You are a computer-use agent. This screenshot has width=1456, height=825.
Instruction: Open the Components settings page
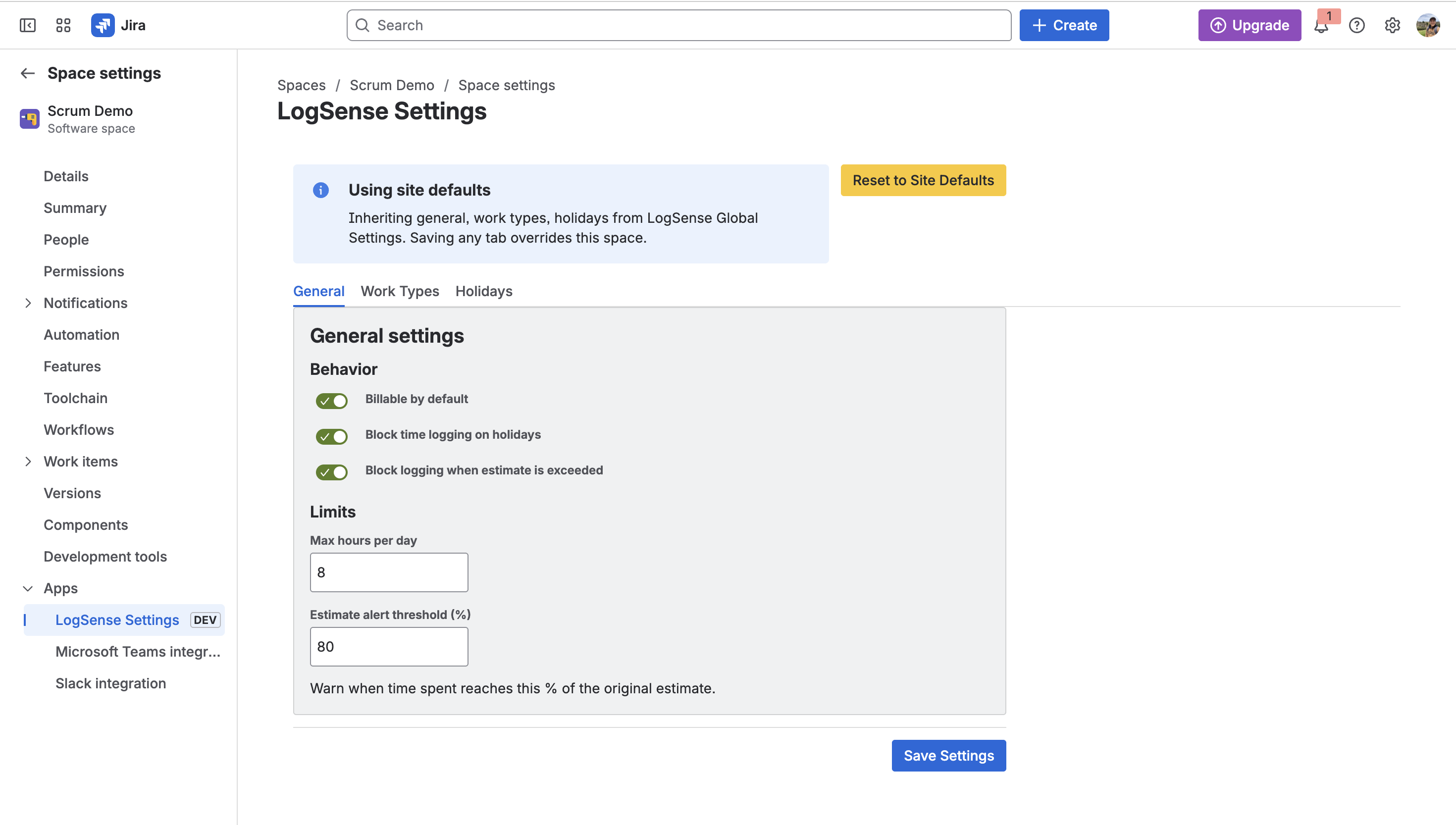pos(86,525)
